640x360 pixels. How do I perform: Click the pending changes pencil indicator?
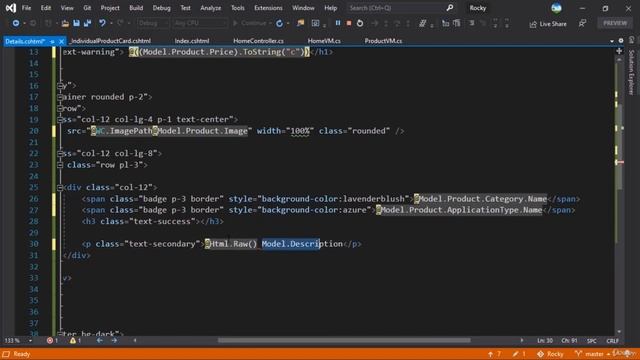click(x=519, y=354)
